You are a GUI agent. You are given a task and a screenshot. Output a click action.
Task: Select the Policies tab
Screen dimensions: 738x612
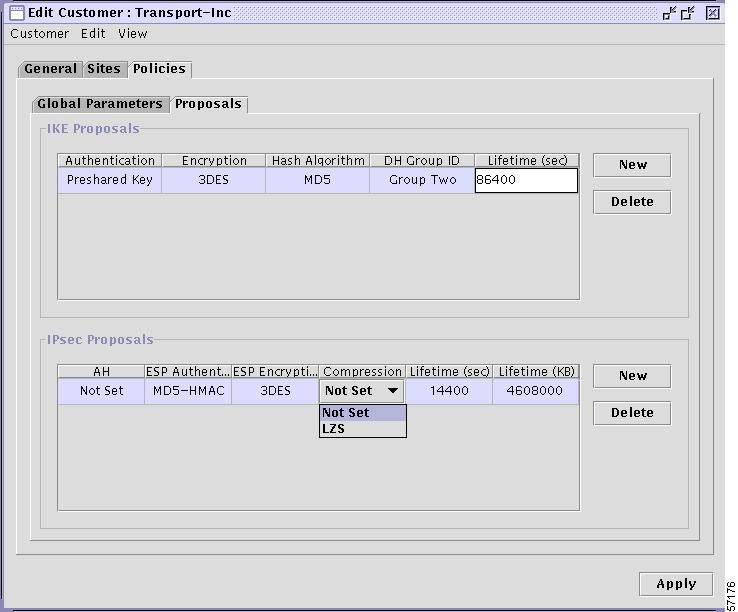pos(159,69)
